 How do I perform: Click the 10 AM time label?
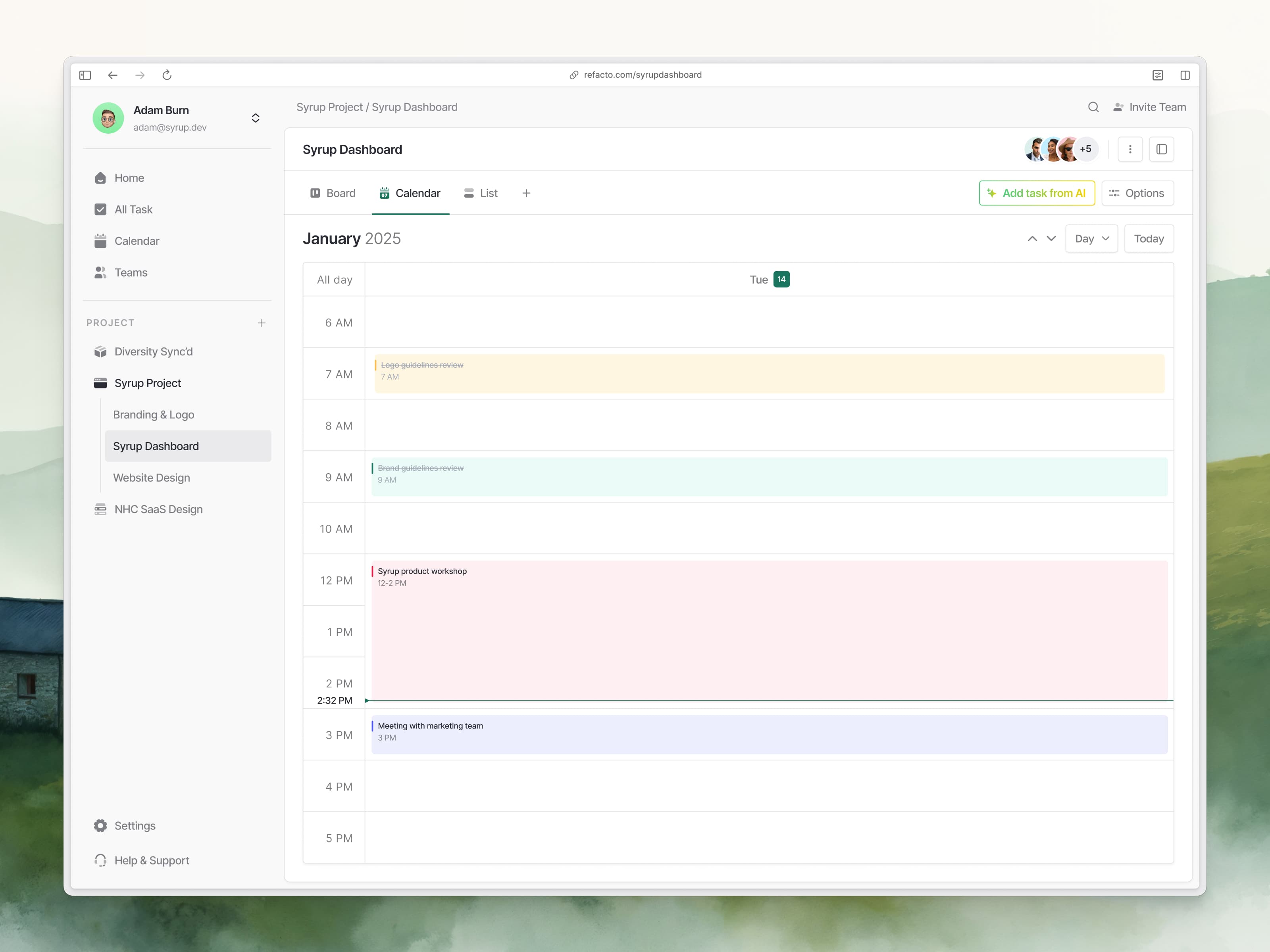(x=336, y=529)
